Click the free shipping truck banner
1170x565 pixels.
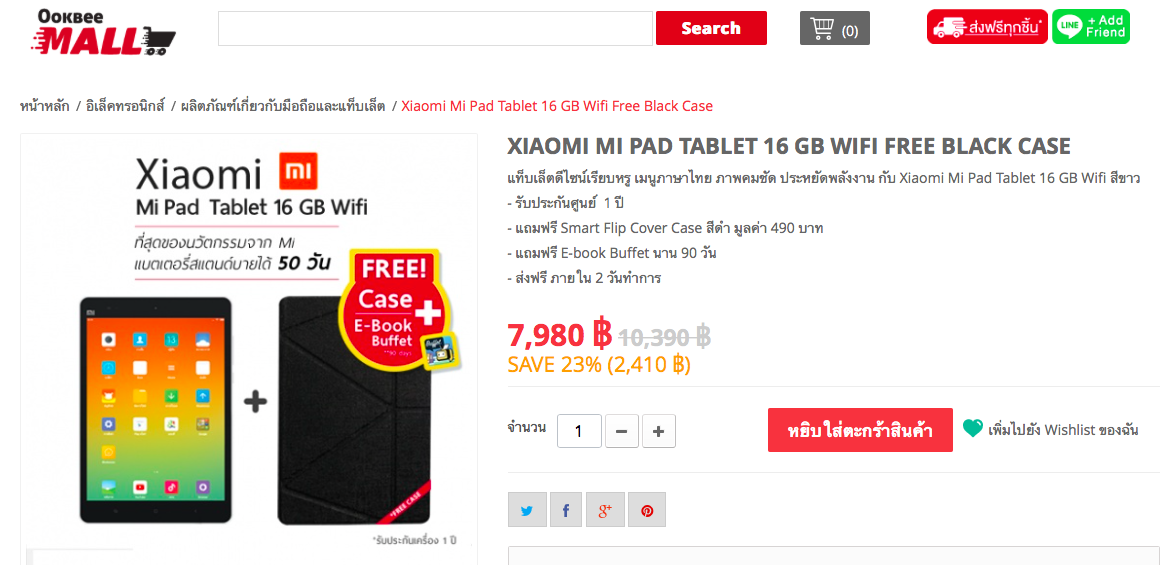[987, 27]
